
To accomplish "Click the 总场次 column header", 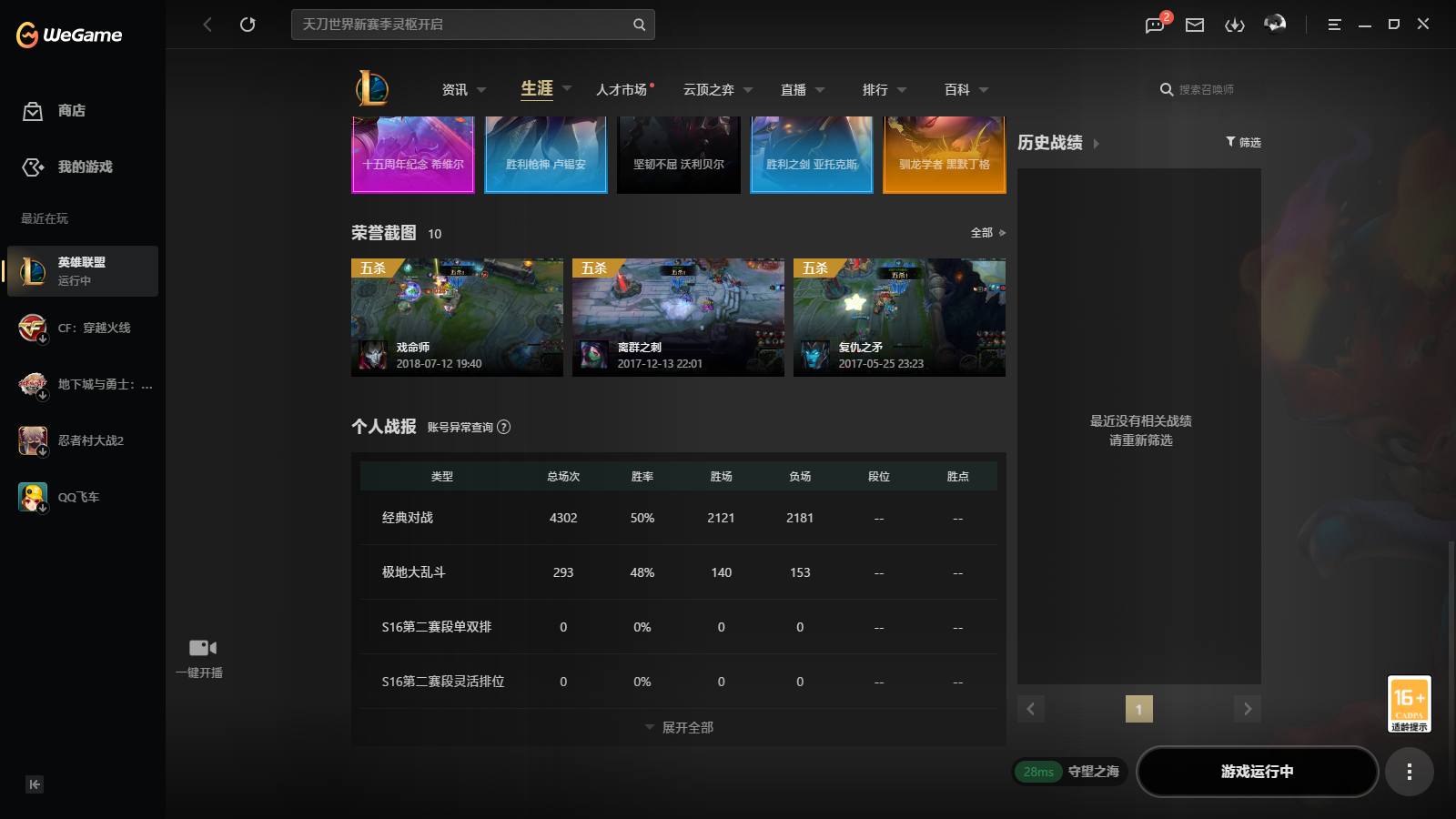I will (563, 477).
